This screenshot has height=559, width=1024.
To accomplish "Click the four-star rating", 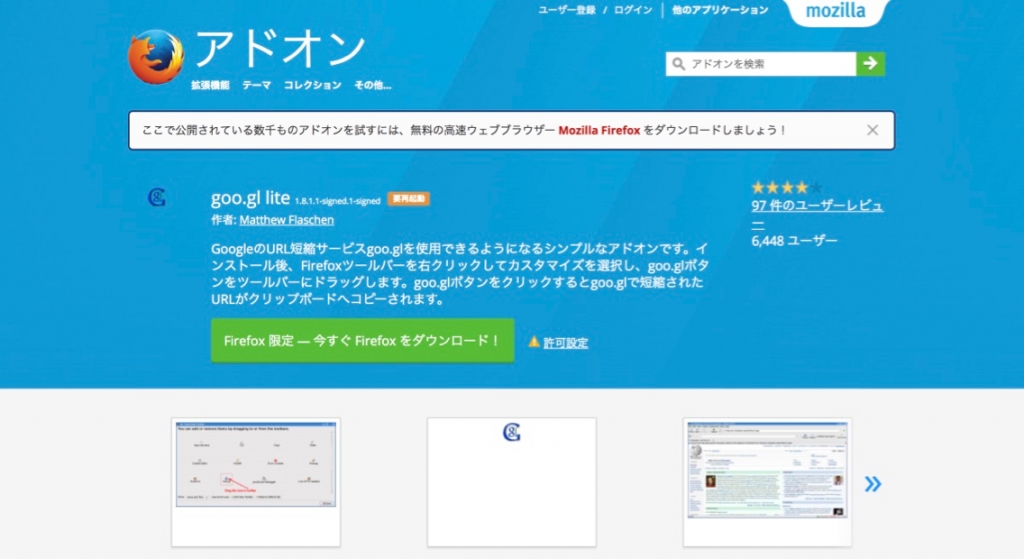I will click(786, 188).
